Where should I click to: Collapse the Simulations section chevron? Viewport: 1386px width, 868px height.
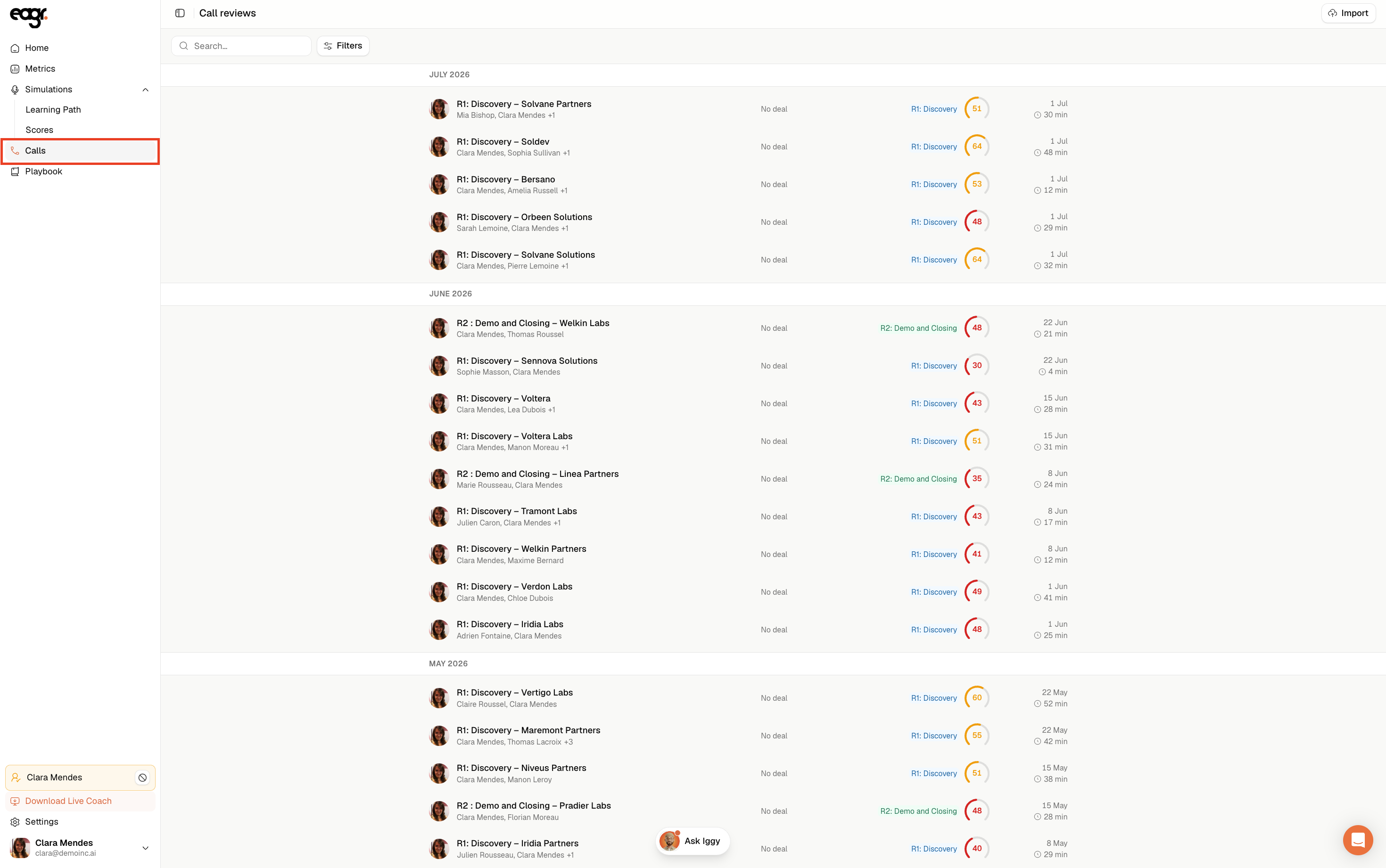[x=145, y=90]
